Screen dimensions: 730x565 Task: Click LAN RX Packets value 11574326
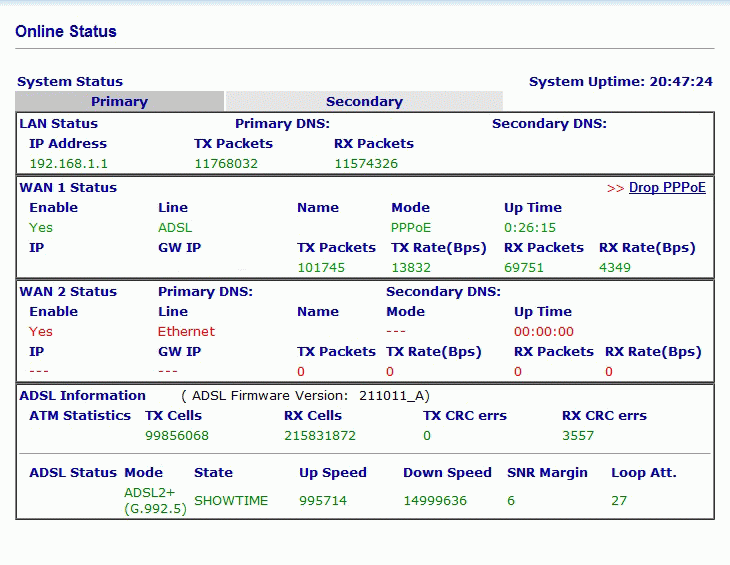pos(366,164)
